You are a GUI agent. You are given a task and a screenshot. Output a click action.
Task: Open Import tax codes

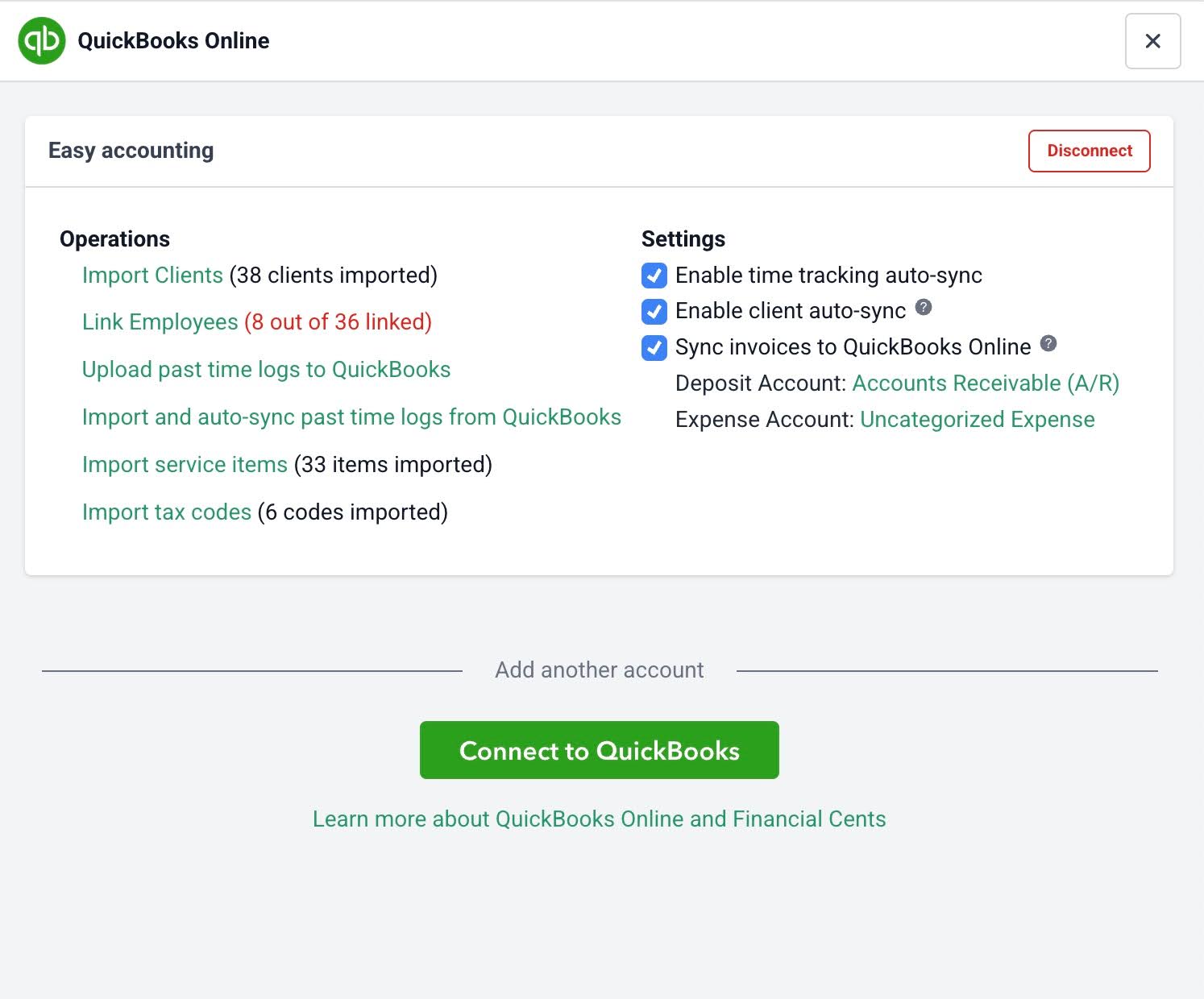click(167, 512)
